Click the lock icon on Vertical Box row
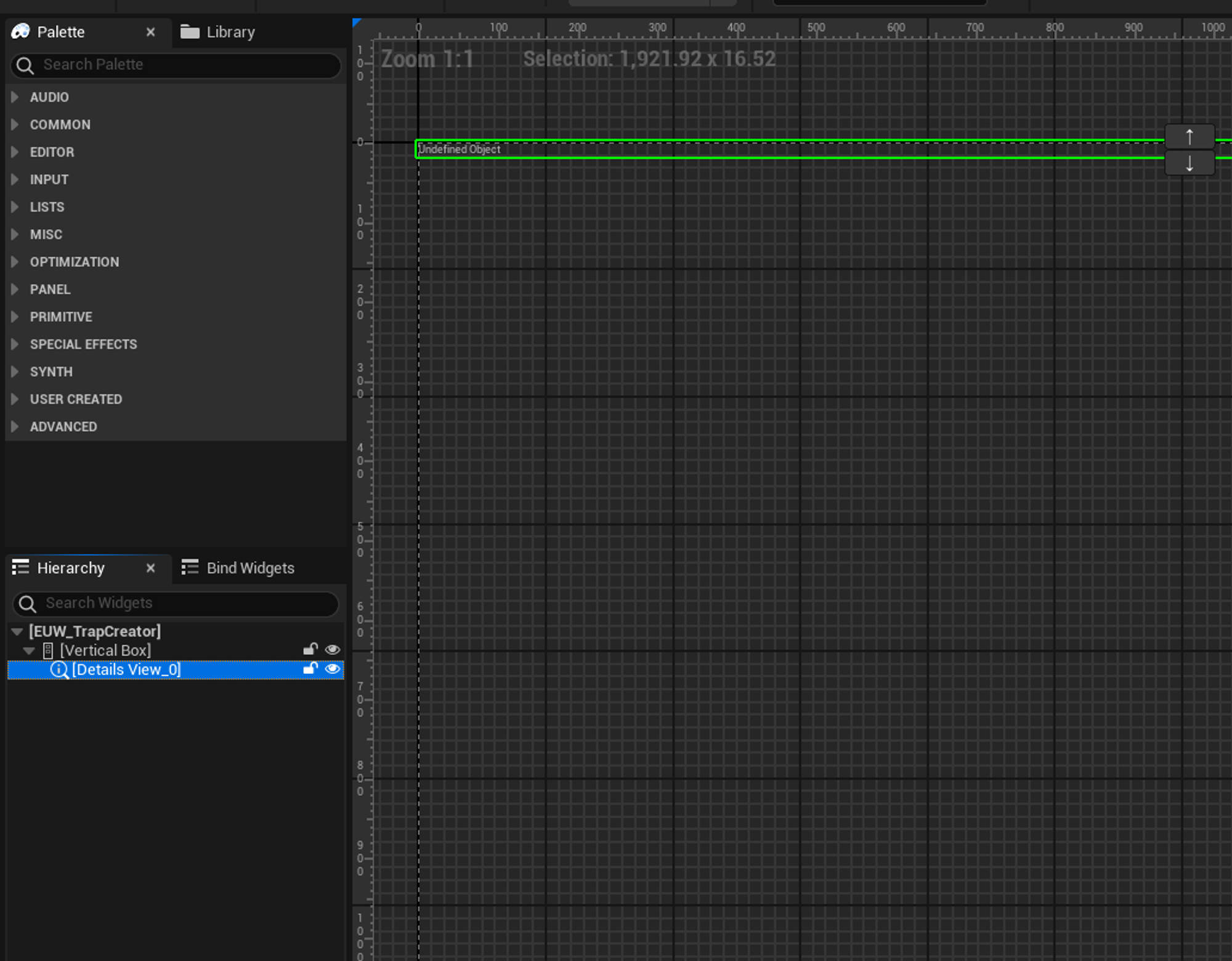1232x961 pixels. click(x=310, y=649)
